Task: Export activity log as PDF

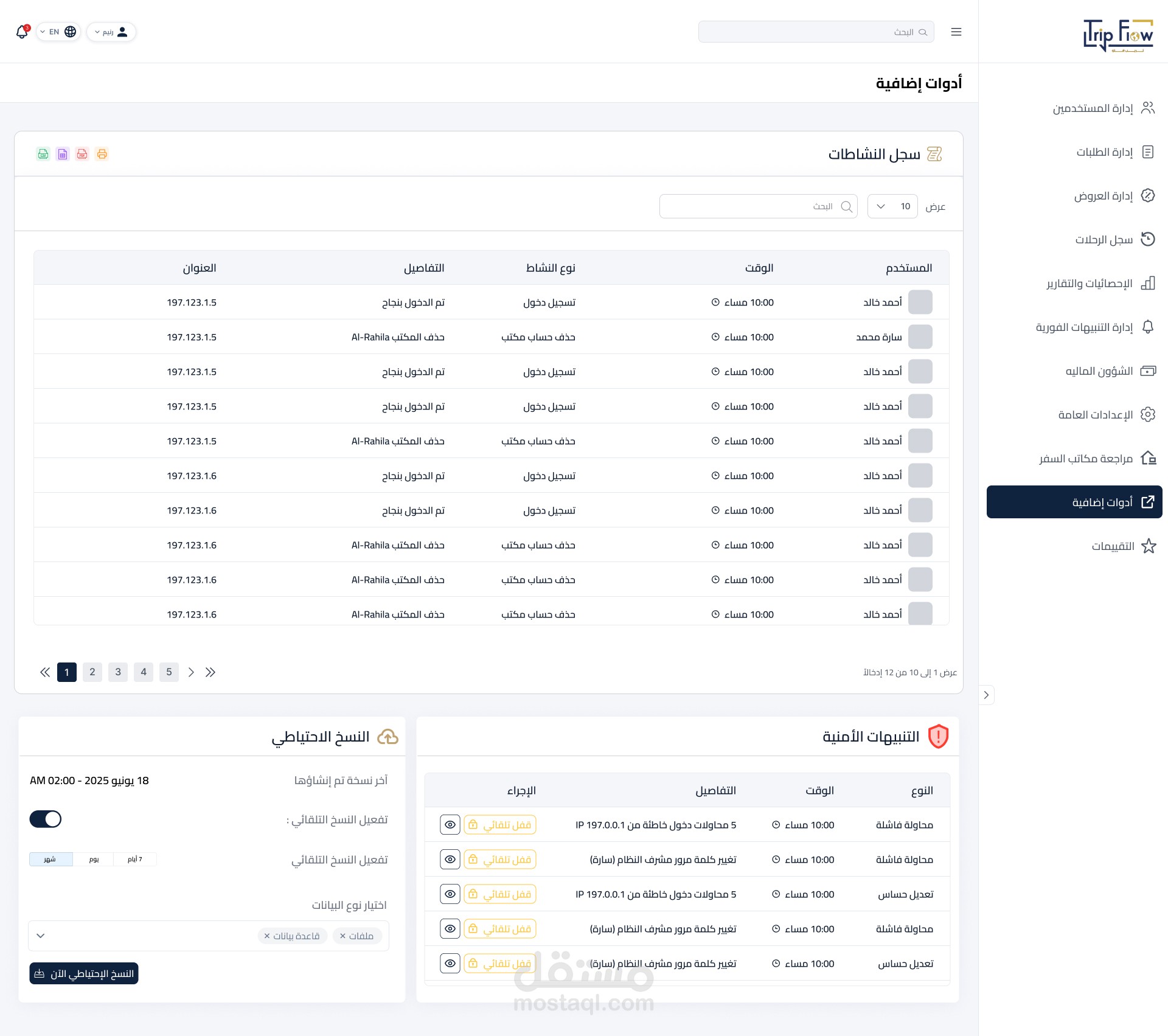Action: 82,154
